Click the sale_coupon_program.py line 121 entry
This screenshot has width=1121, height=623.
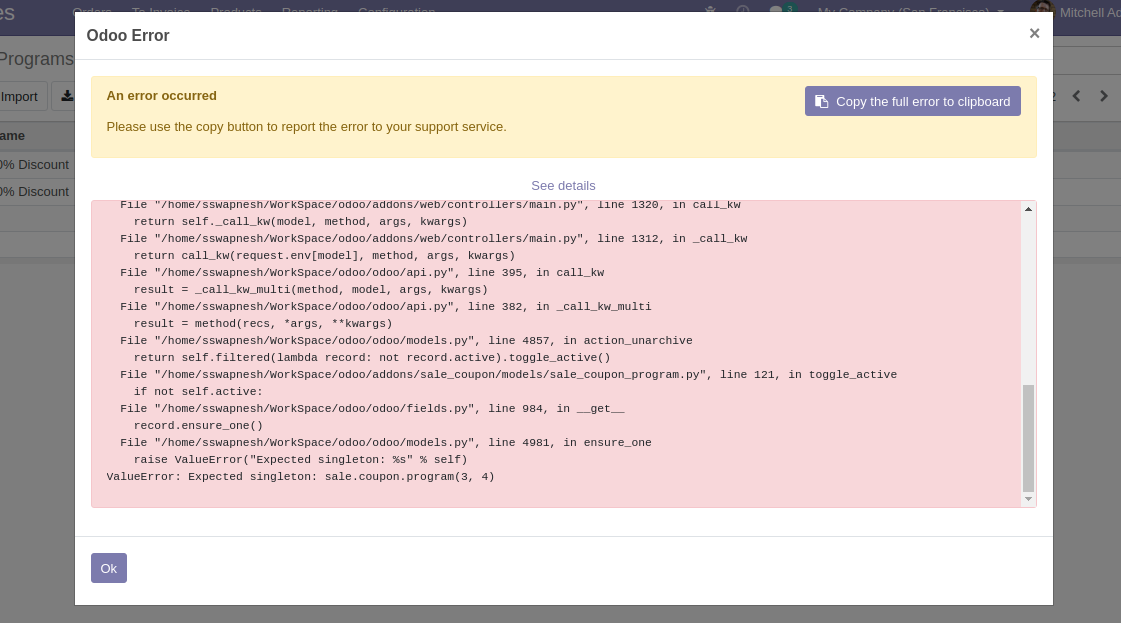pyautogui.click(x=508, y=375)
